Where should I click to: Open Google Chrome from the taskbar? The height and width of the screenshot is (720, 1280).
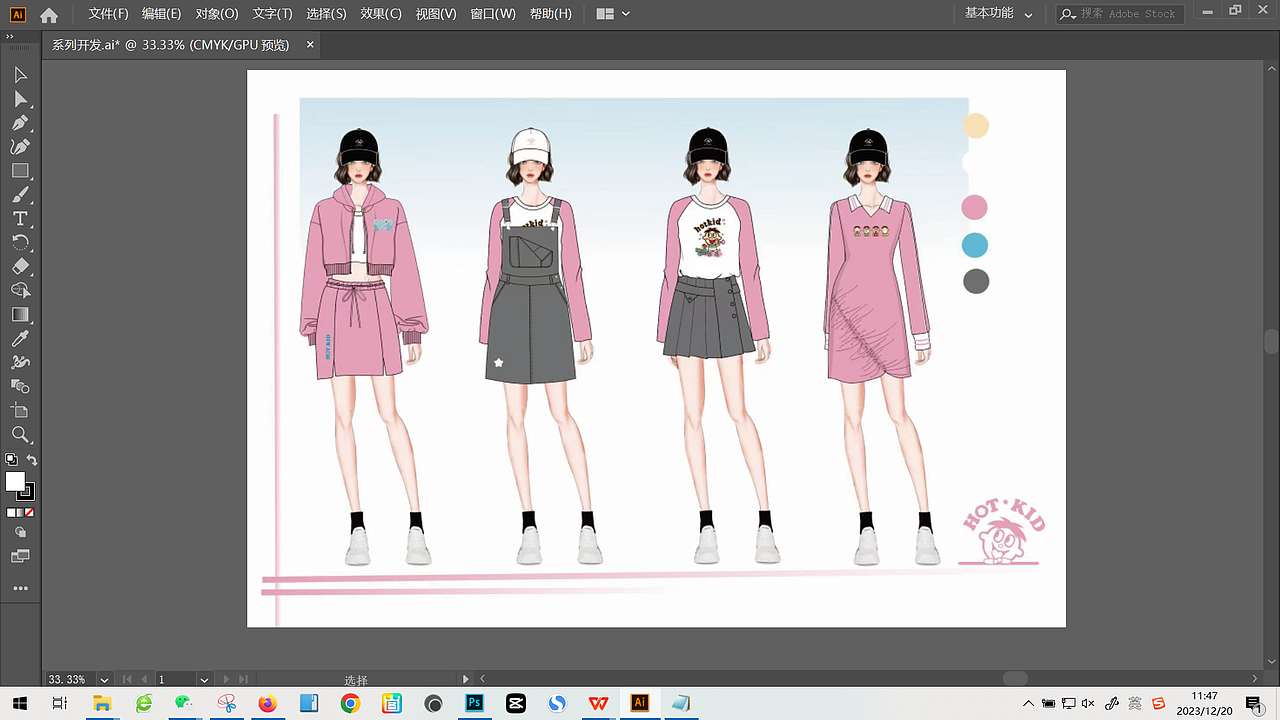(x=350, y=703)
